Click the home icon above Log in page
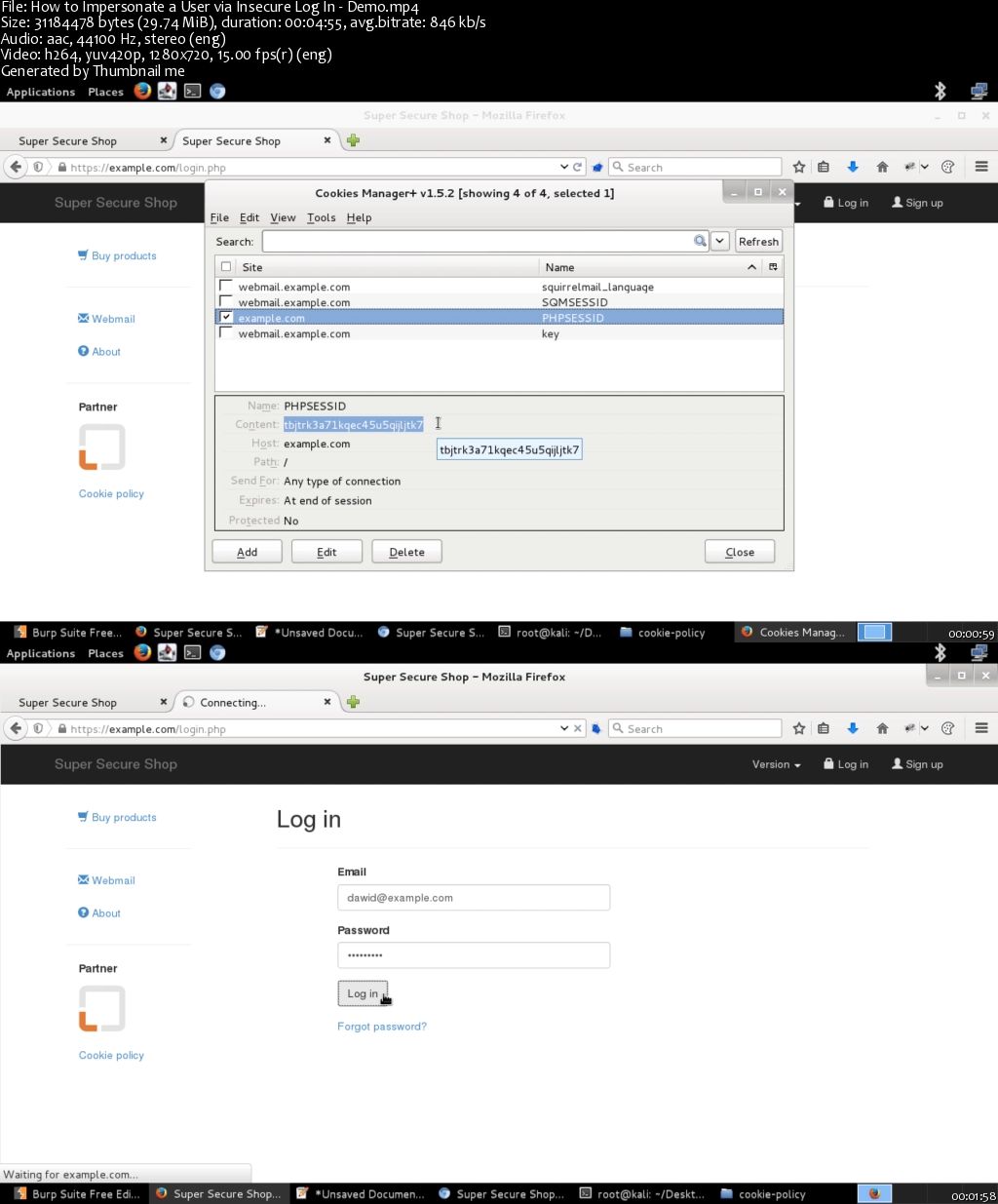This screenshot has height=1204, width=998. 882,728
